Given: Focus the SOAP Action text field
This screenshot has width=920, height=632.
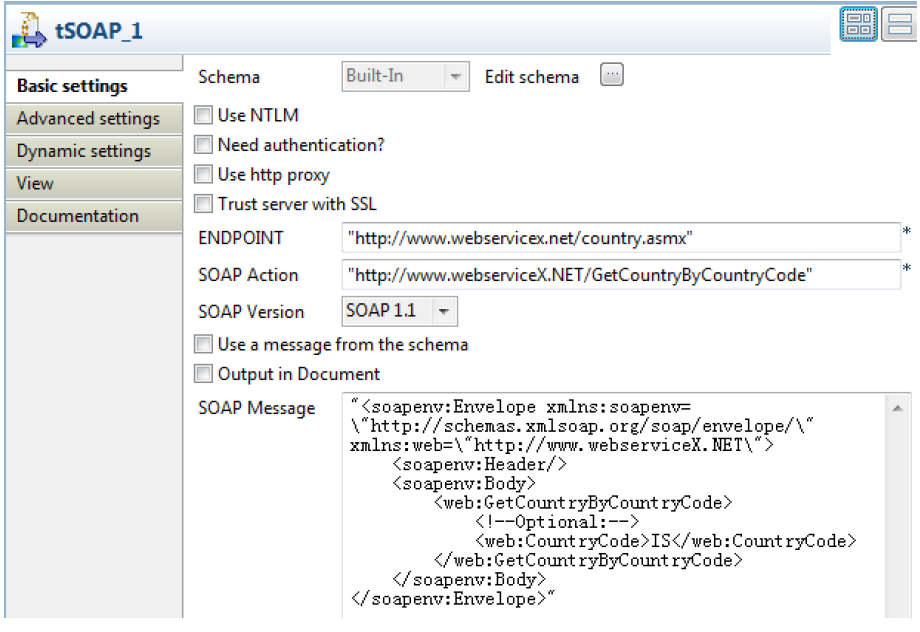Looking at the screenshot, I should [619, 275].
